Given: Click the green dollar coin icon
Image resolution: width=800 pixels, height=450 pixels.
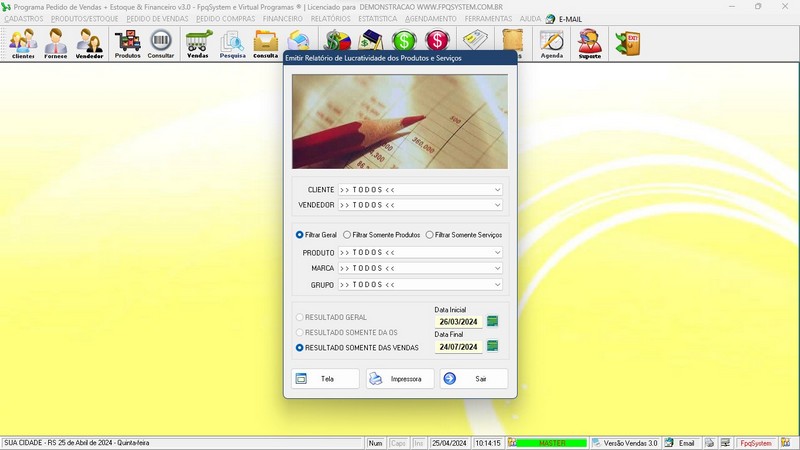Looking at the screenshot, I should [x=404, y=40].
